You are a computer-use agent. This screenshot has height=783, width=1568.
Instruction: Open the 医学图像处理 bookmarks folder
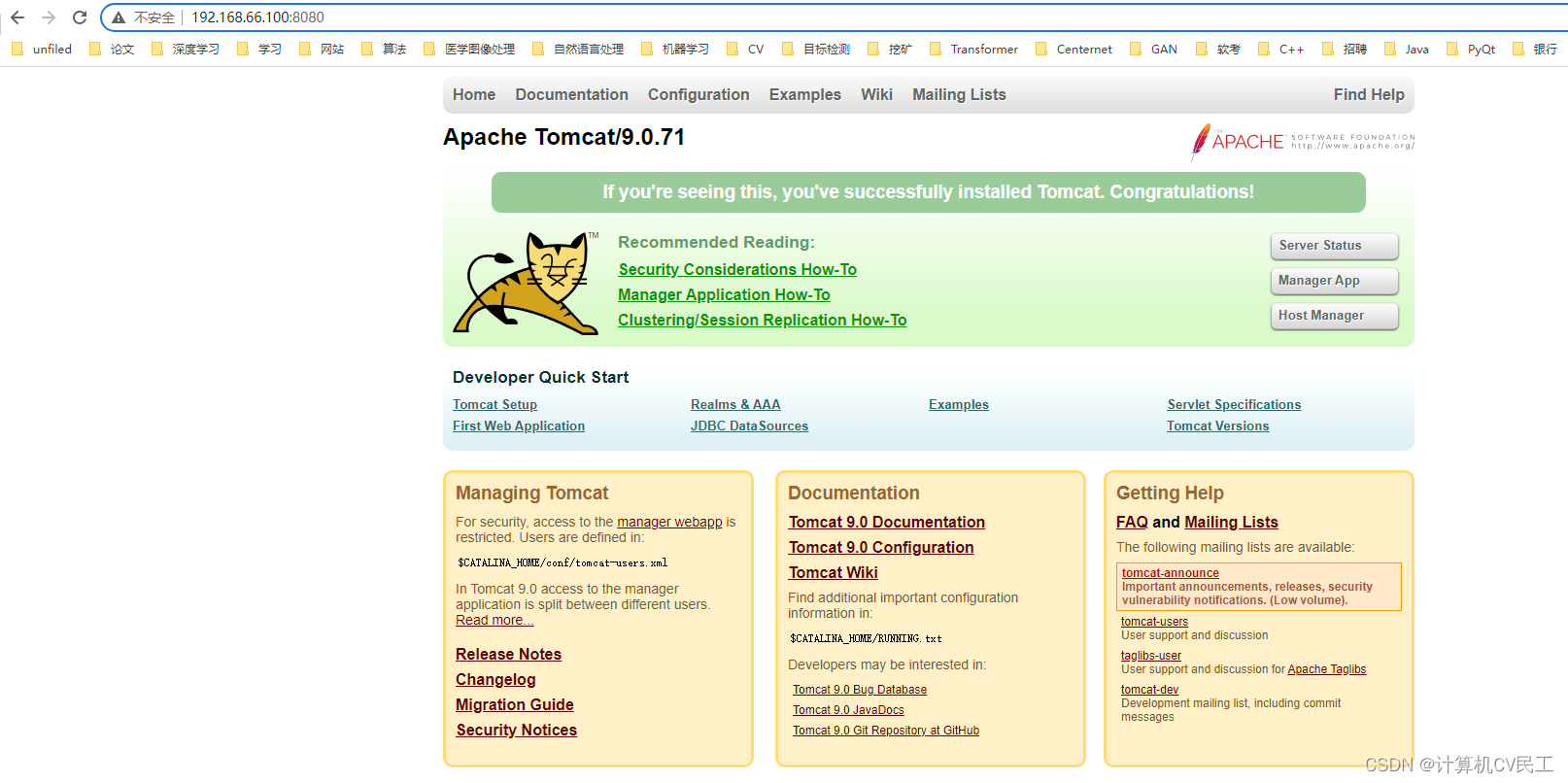pos(468,49)
